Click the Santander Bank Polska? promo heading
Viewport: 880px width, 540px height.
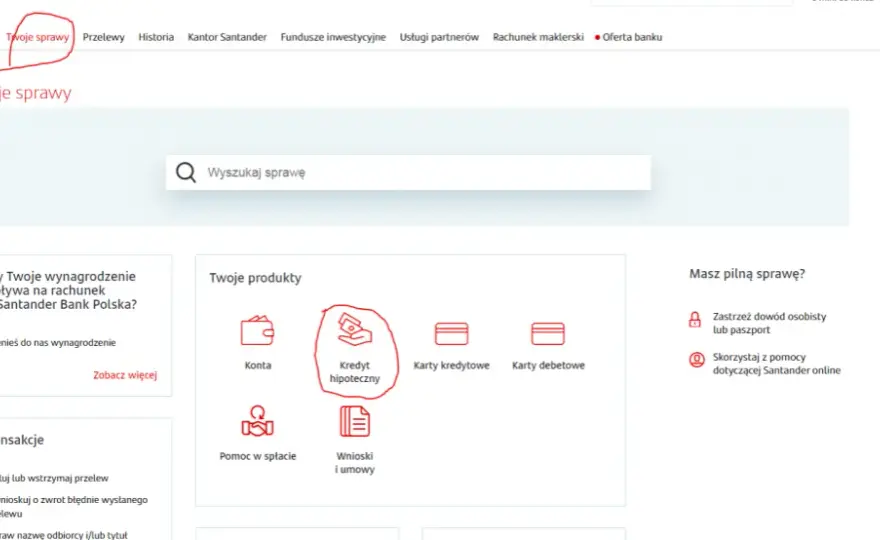(67, 304)
